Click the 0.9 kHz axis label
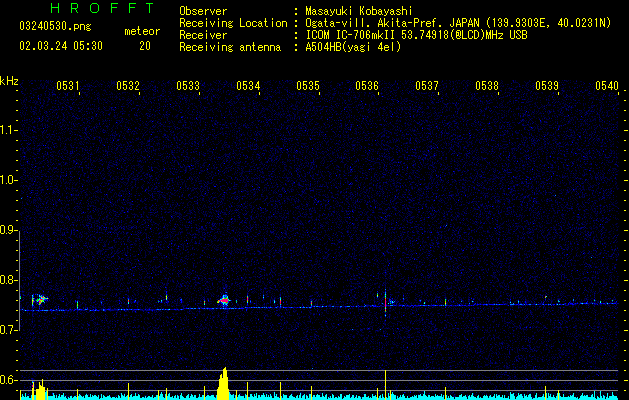 (x=8, y=230)
